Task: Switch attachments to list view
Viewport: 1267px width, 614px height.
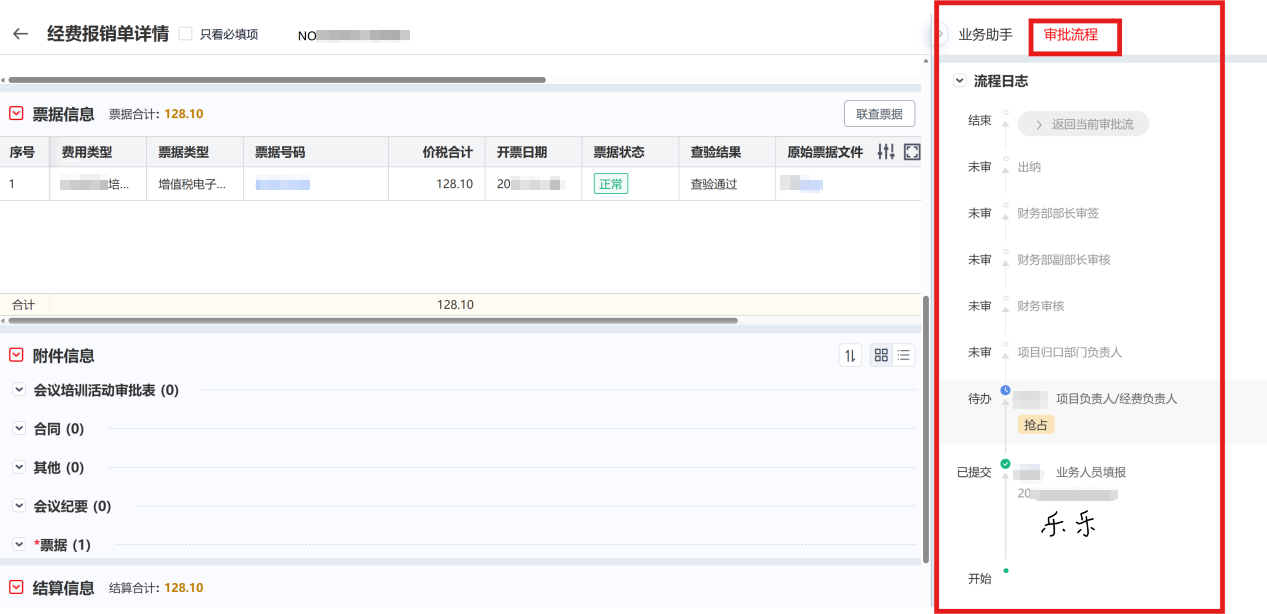Action: coord(904,355)
